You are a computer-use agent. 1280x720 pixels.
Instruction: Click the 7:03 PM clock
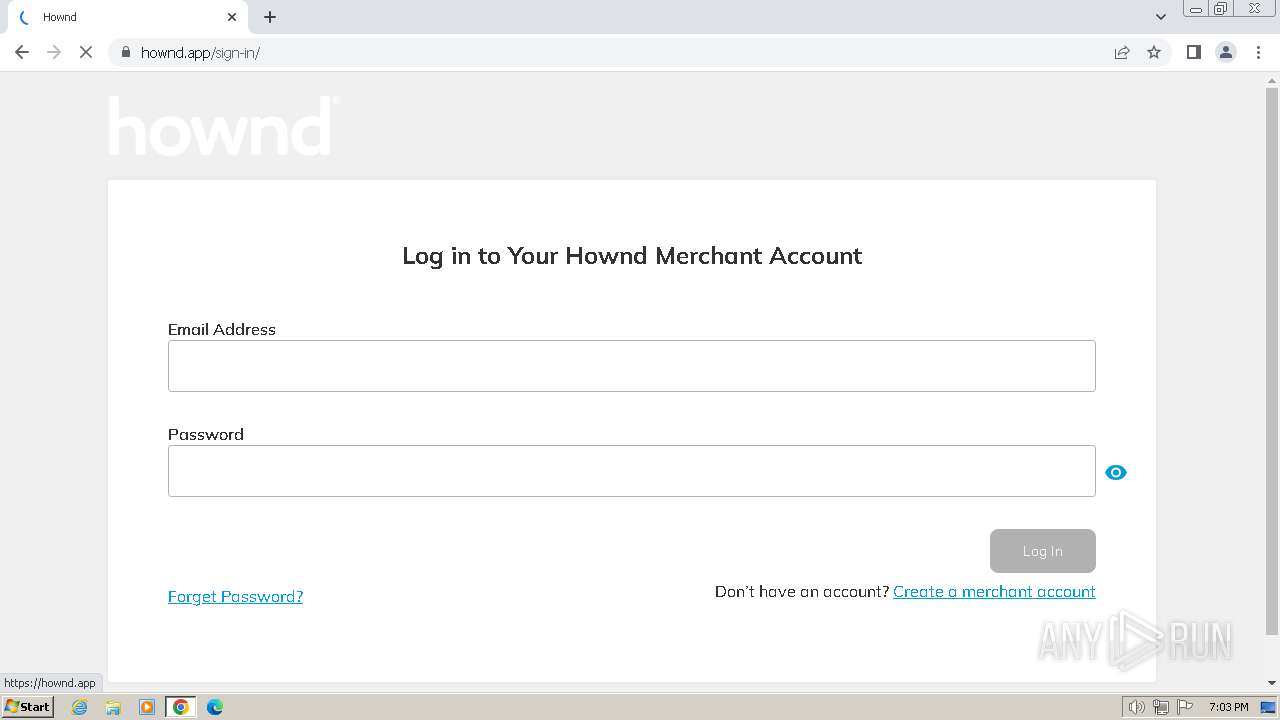(1228, 707)
